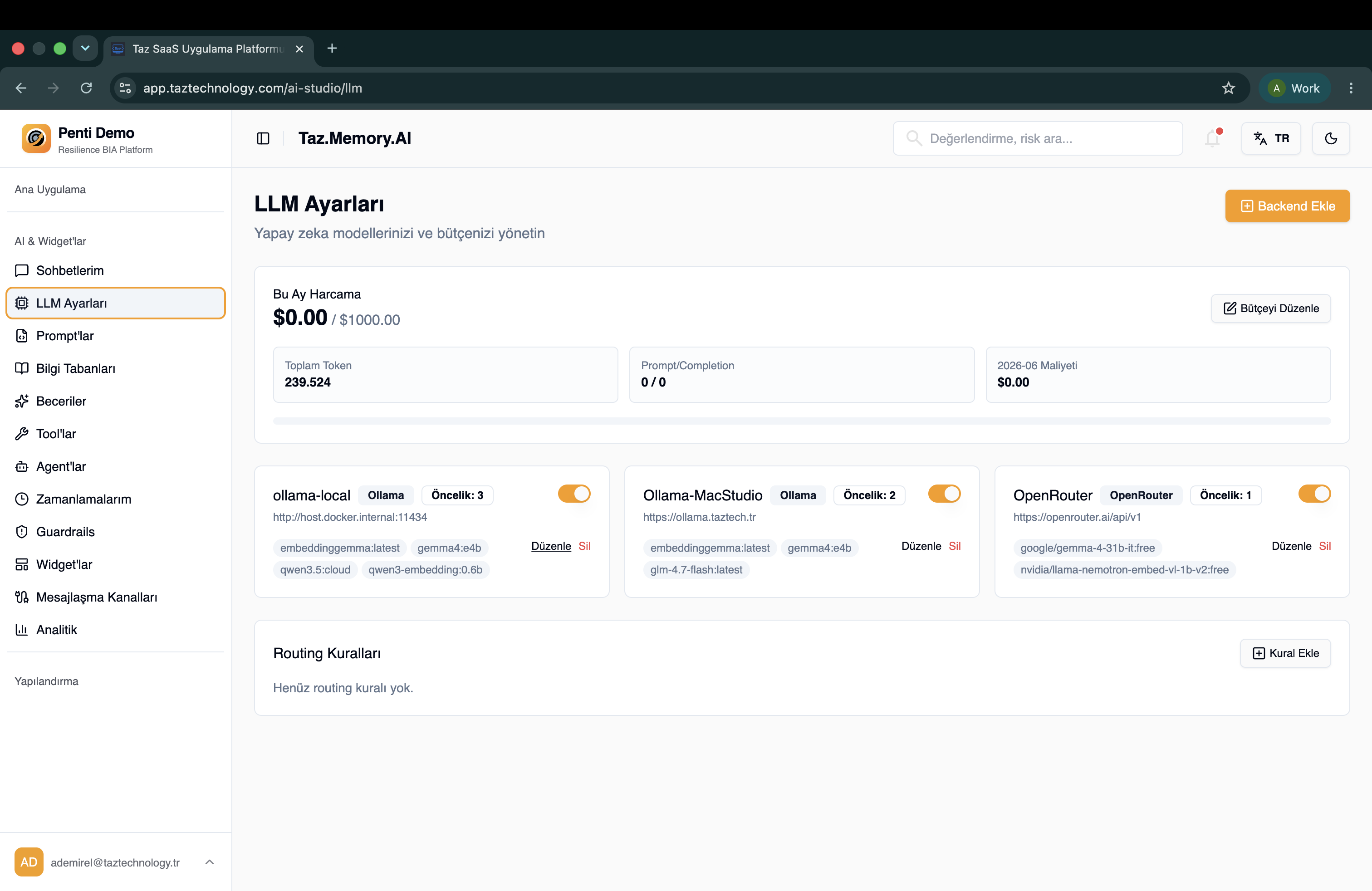
Task: Open Analitik page
Action: coord(115,630)
